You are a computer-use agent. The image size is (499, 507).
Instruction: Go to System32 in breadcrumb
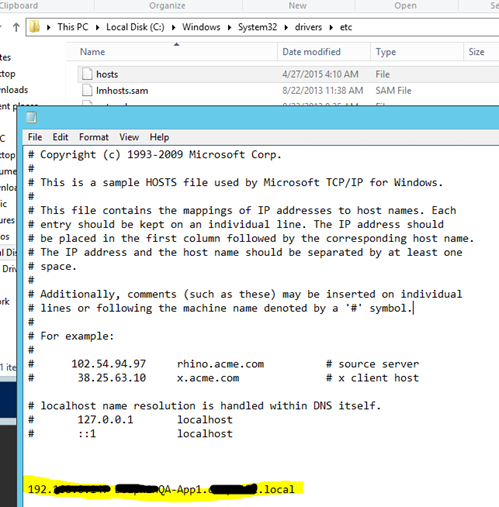click(257, 27)
